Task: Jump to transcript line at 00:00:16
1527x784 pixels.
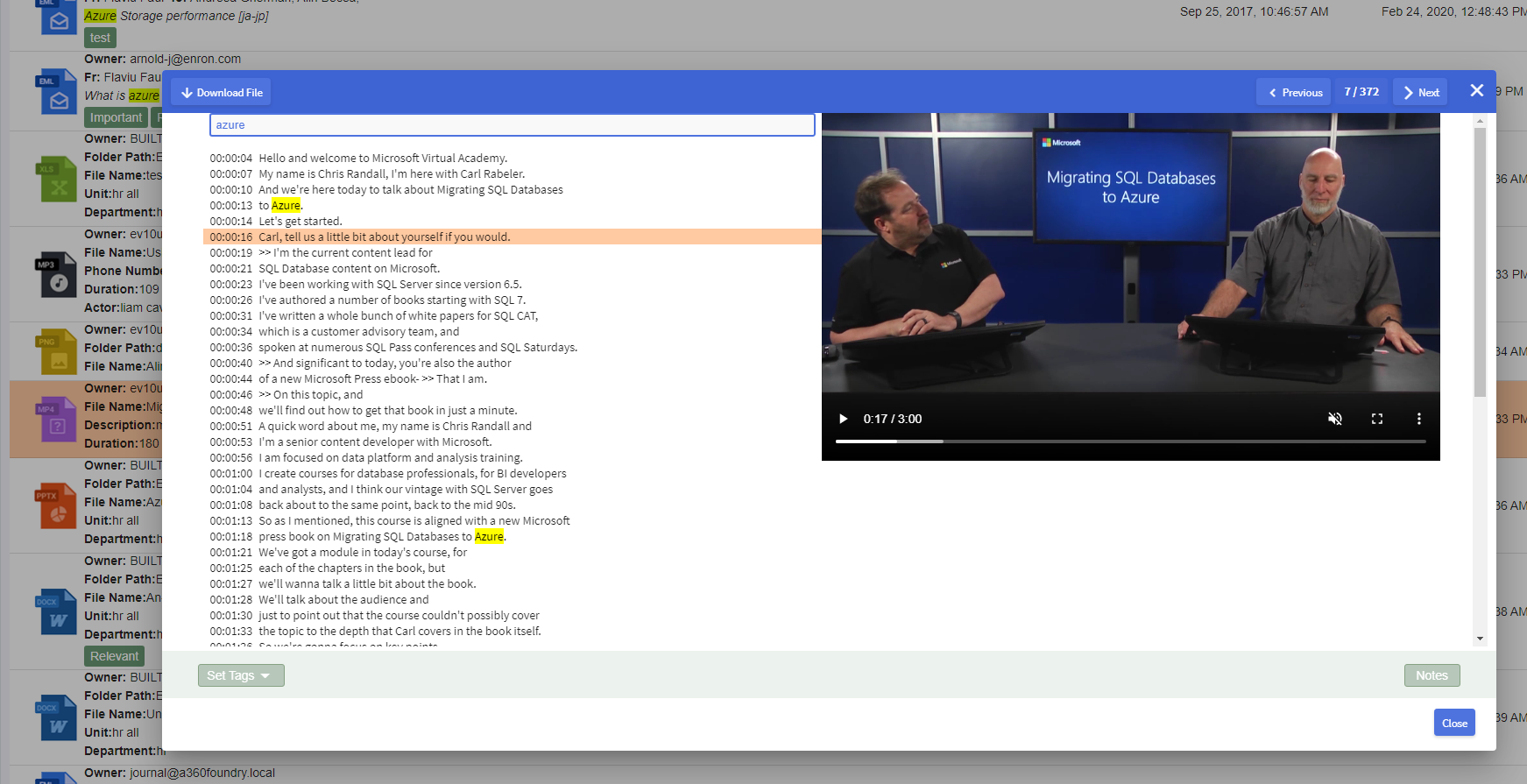Action: point(385,237)
